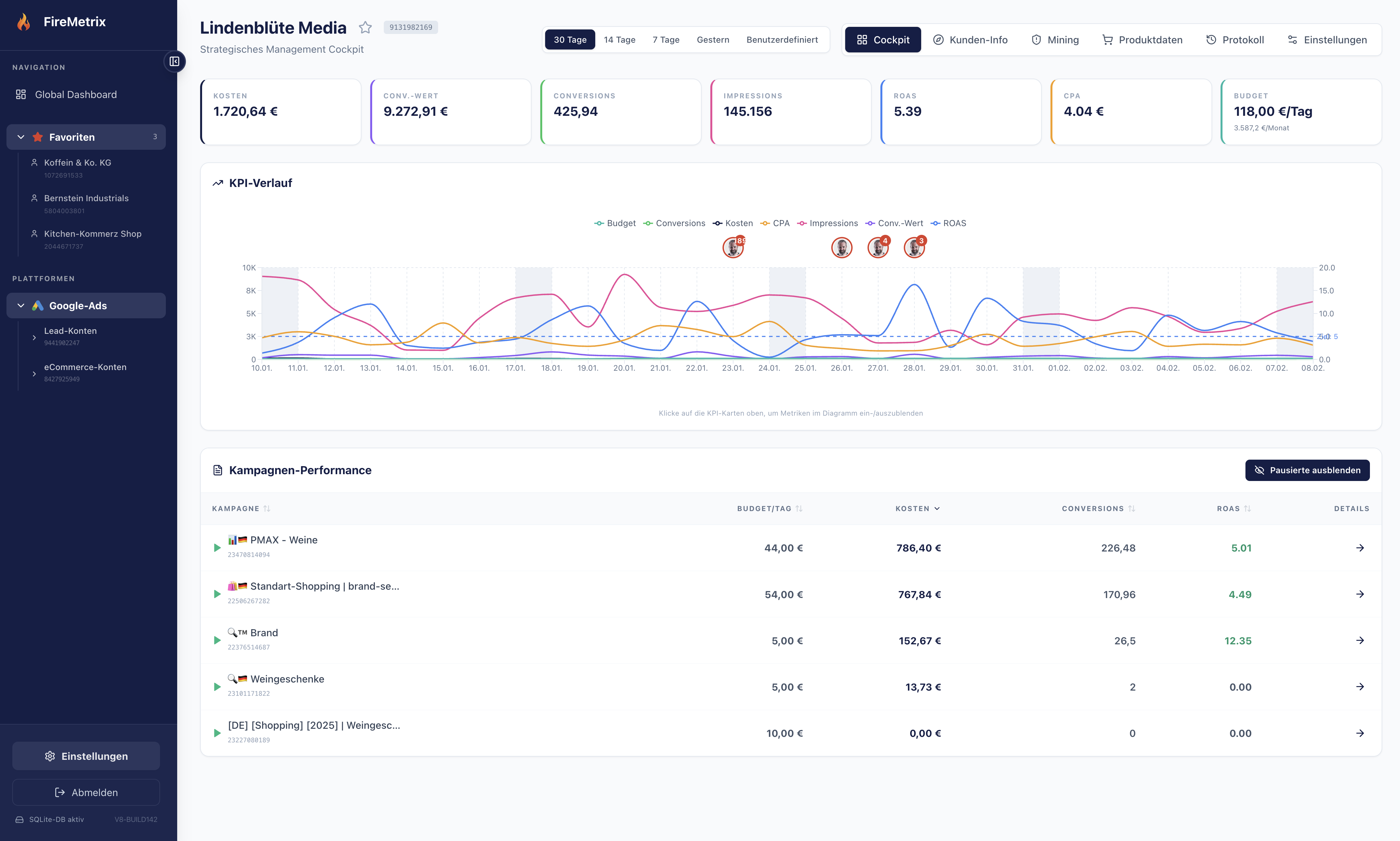The width and height of the screenshot is (1400, 841).
Task: Expand eCommerce-Konten tree item
Action: [x=34, y=374]
